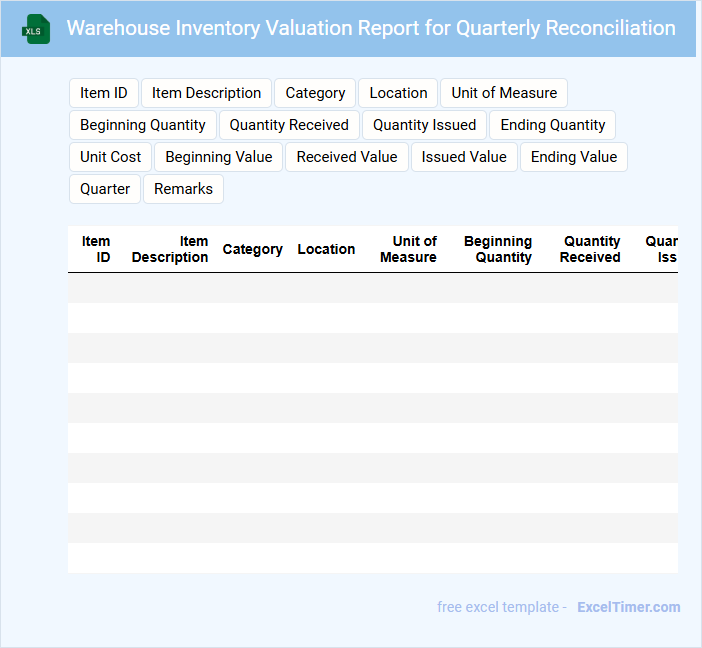Select the Quantity Issued tag
Viewport: 702px width, 648px height.
point(424,125)
